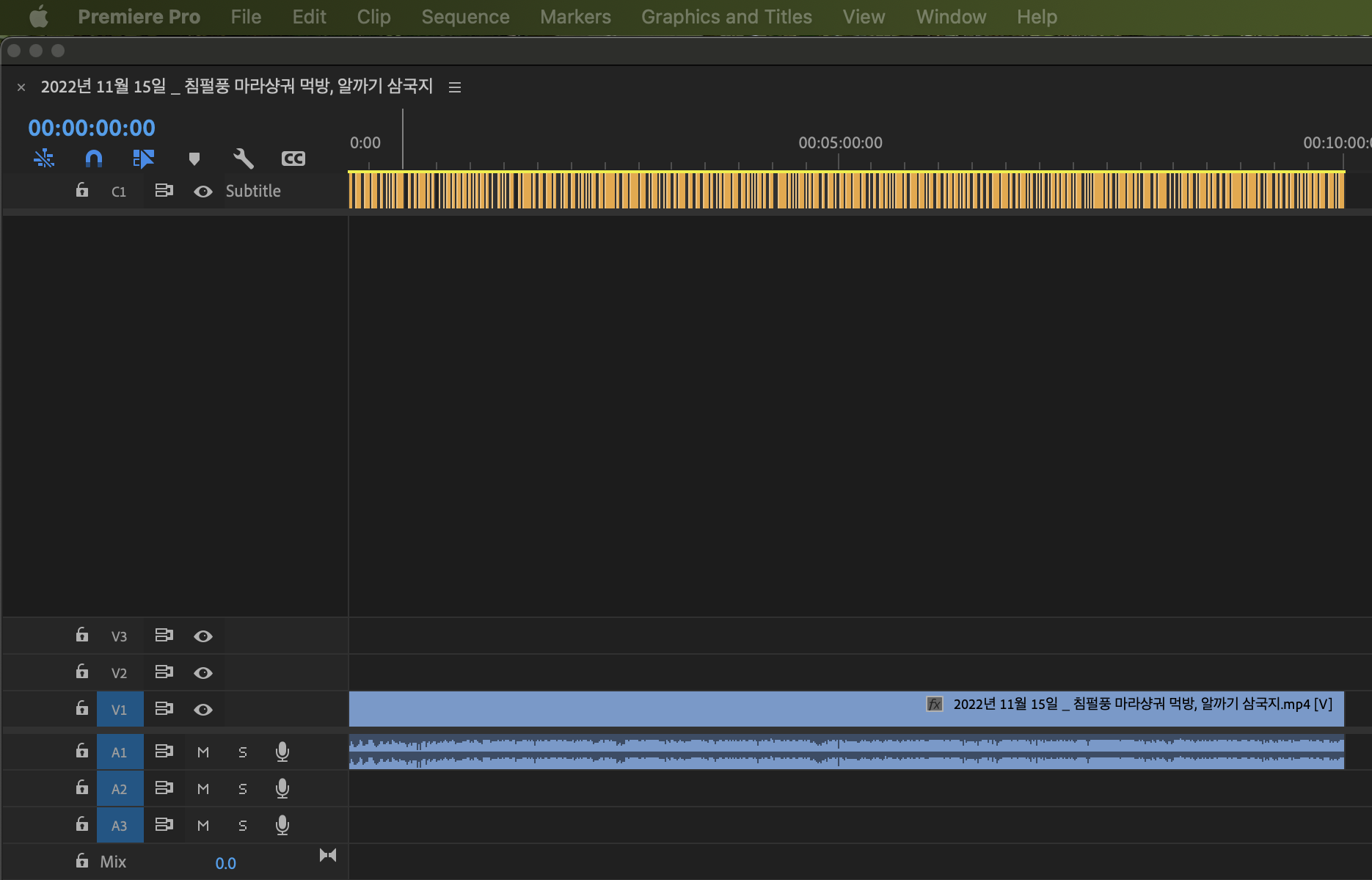
Task: Open Timeline Display Settings wrench
Action: pos(243,158)
